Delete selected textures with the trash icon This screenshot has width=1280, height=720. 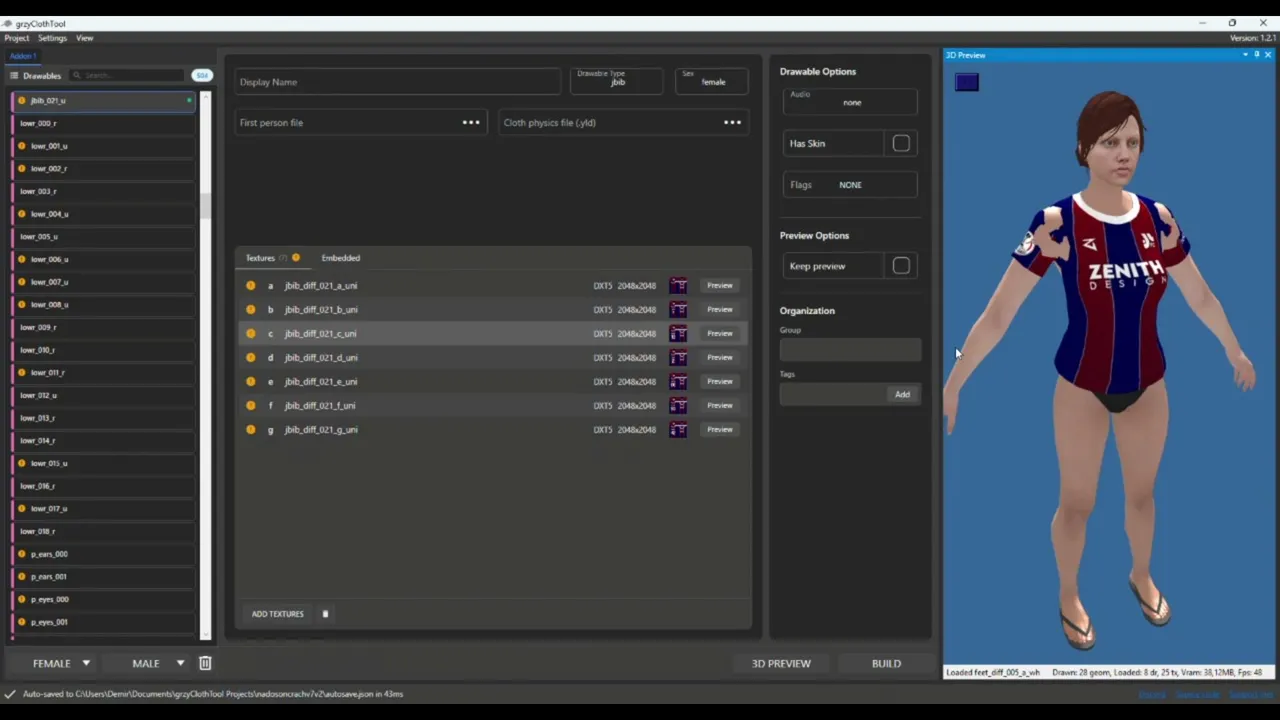point(325,614)
